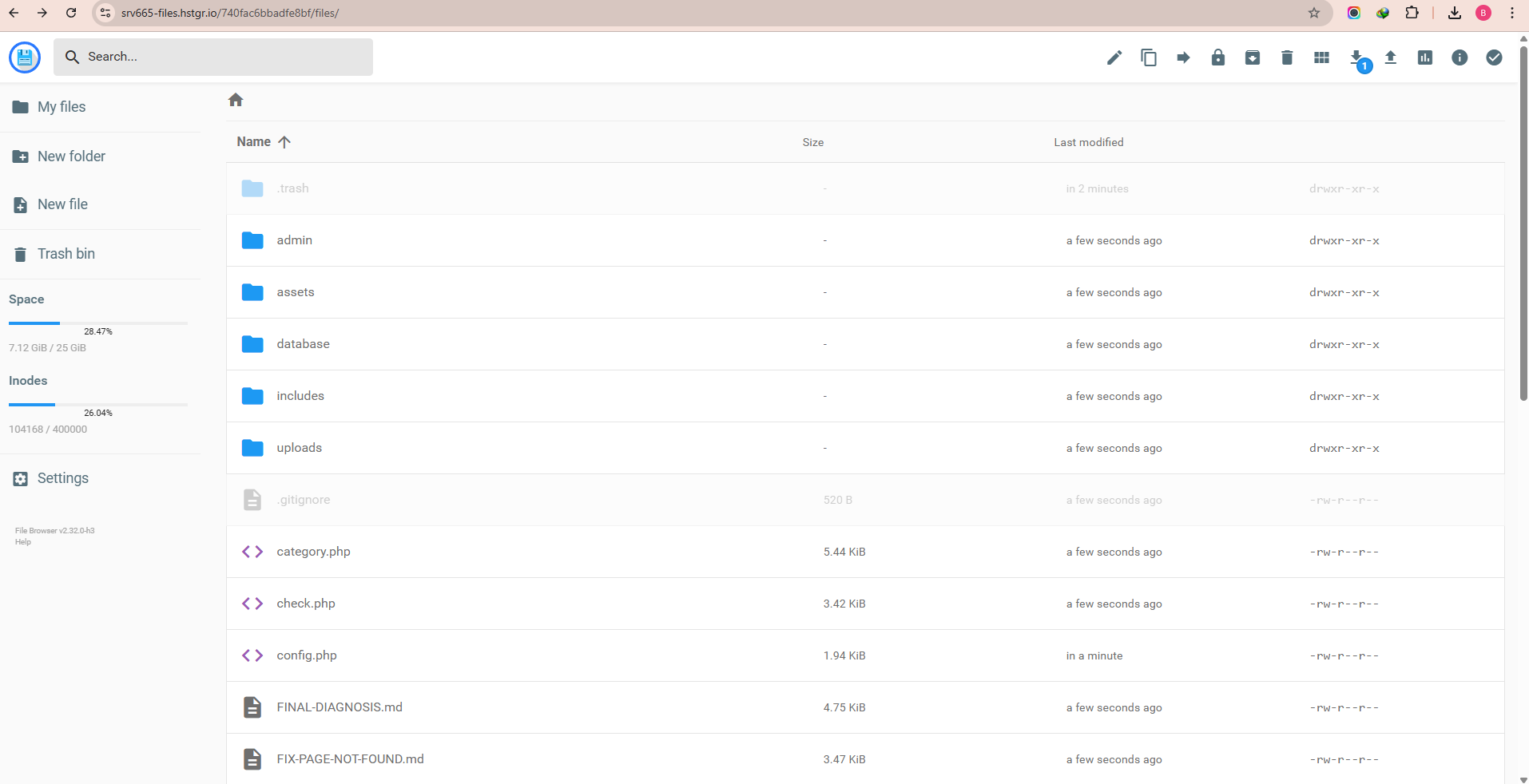
Task: Open permissions with the lock icon
Action: coord(1217,57)
